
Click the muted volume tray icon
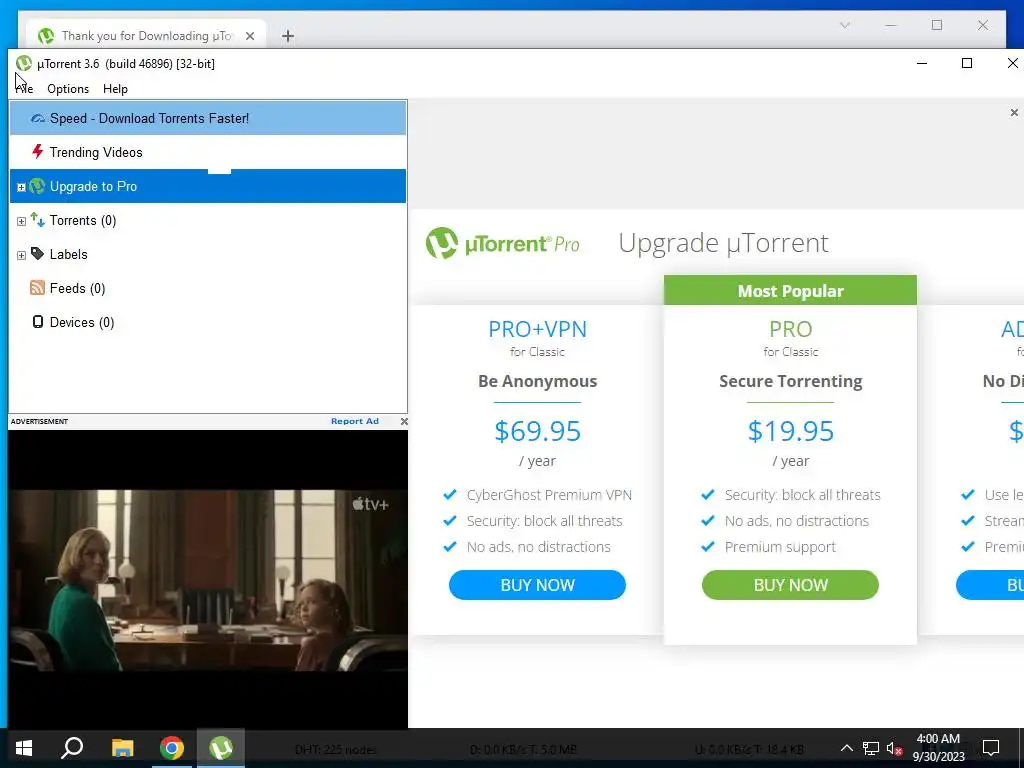click(894, 748)
